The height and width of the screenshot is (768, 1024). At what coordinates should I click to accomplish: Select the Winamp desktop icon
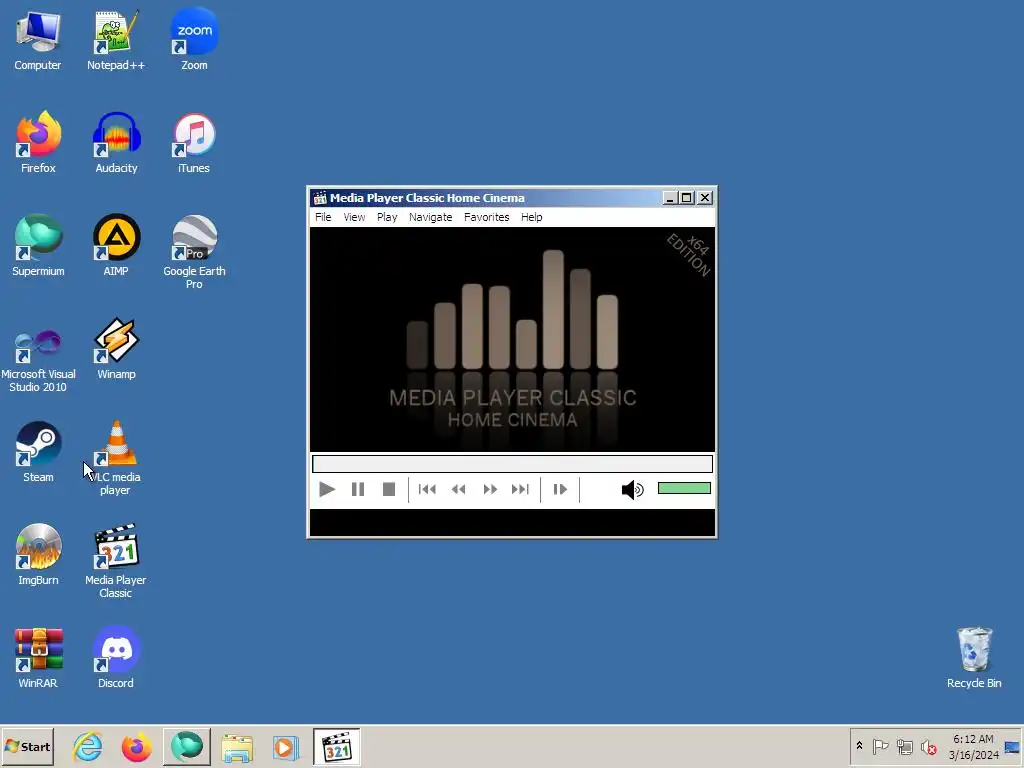click(x=116, y=349)
